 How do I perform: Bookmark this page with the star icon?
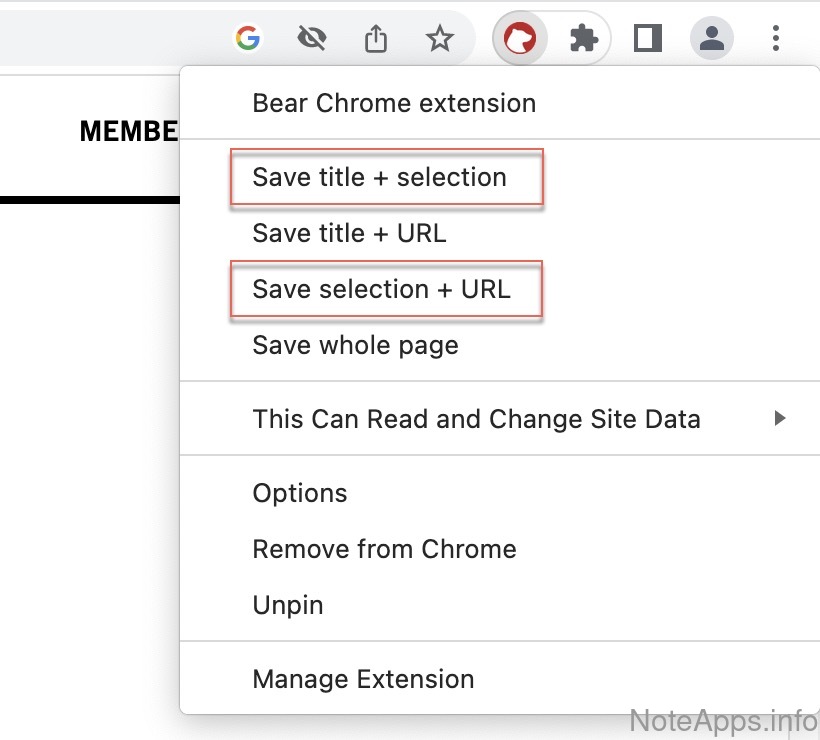439,39
